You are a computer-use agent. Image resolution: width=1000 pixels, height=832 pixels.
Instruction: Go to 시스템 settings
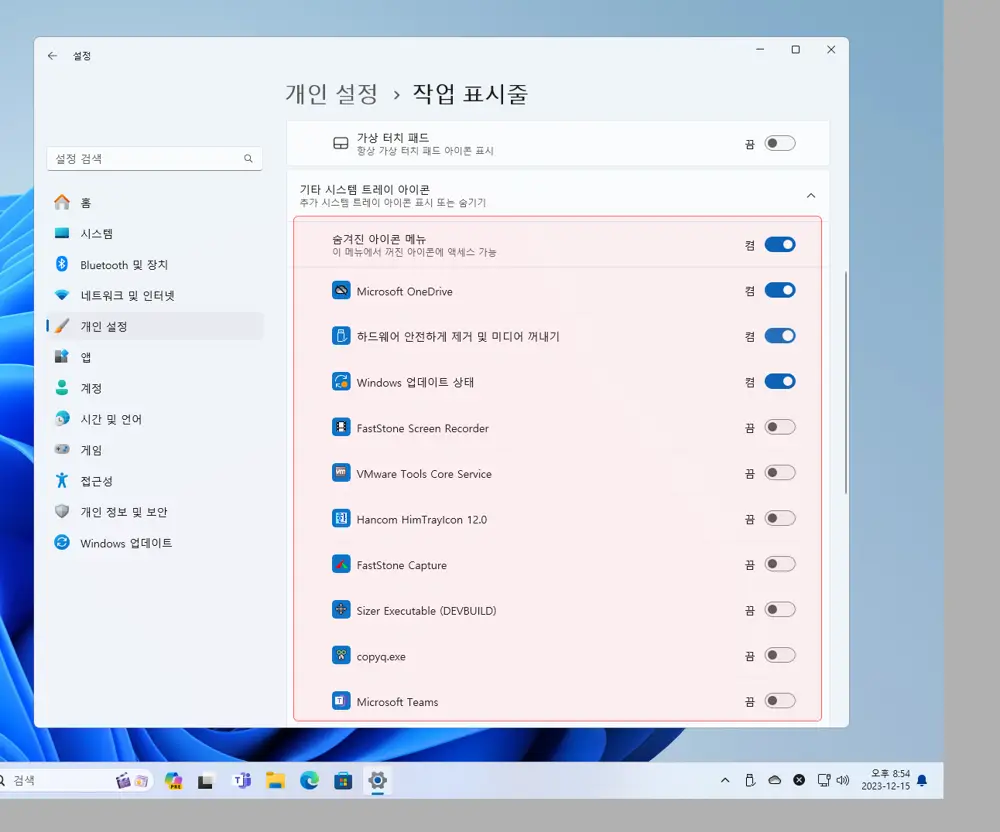[x=155, y=233]
